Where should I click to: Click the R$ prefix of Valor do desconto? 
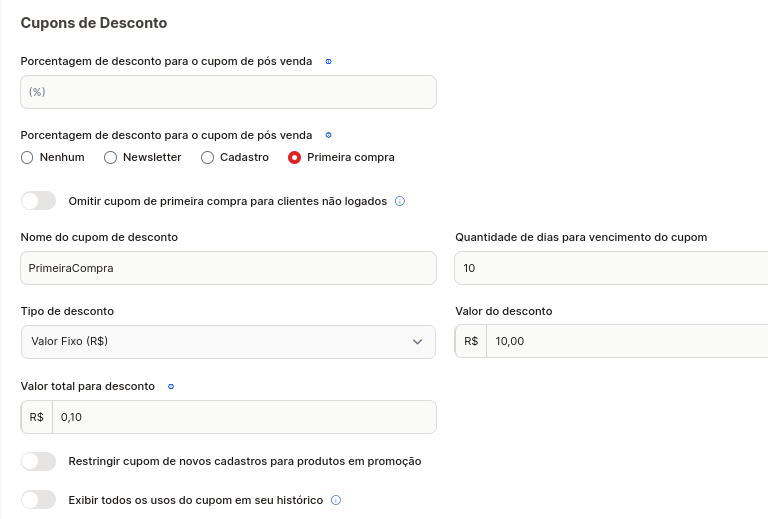(x=471, y=341)
